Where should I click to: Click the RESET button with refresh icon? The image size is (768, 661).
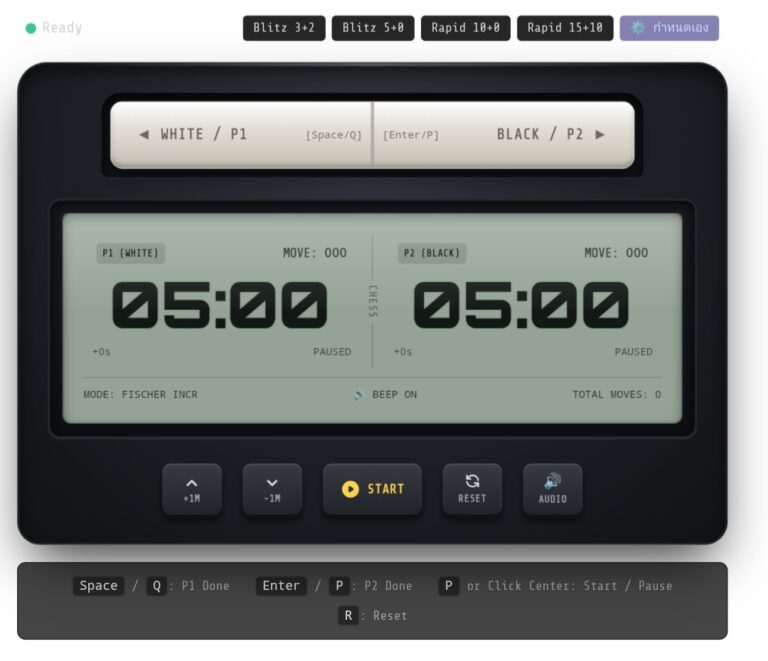click(x=472, y=490)
